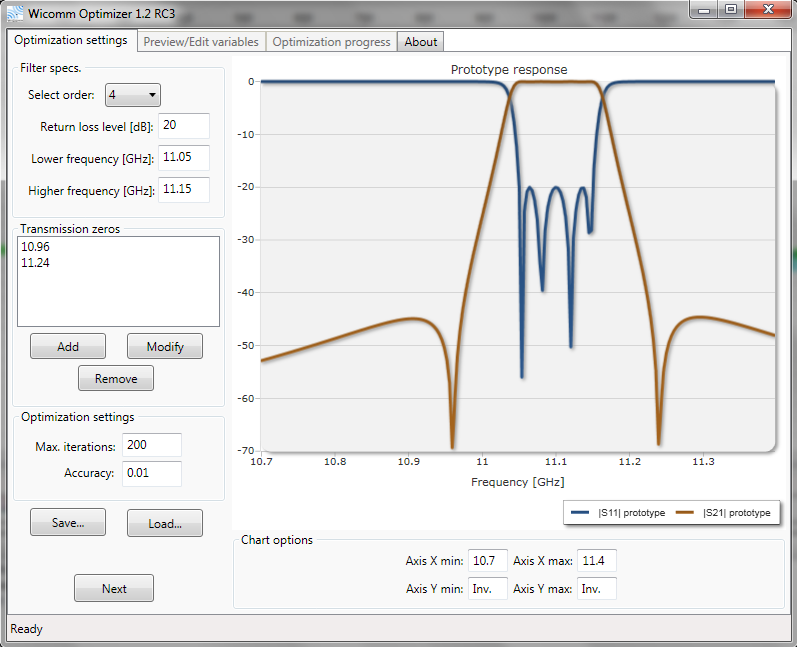Viewport: 797px width, 647px height.
Task: Click the Higher frequency input field
Action: tap(184, 190)
